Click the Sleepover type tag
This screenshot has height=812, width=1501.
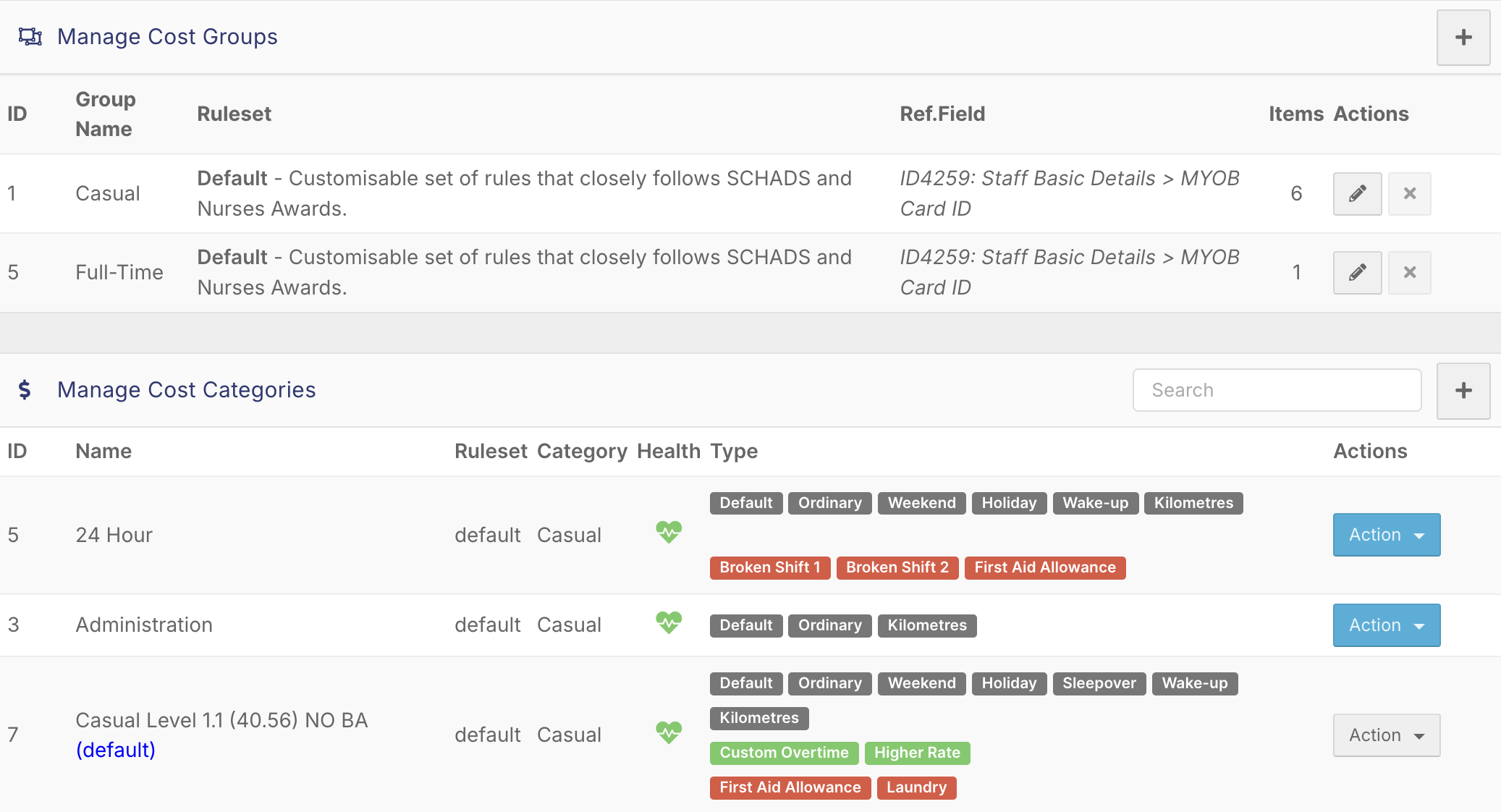1099,683
